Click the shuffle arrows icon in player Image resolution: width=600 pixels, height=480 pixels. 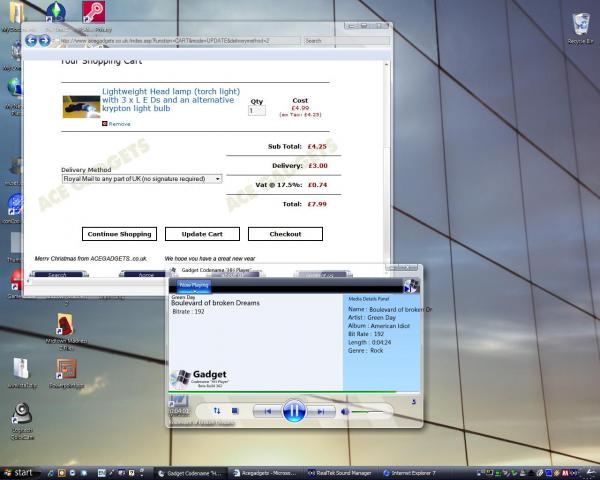coord(217,411)
